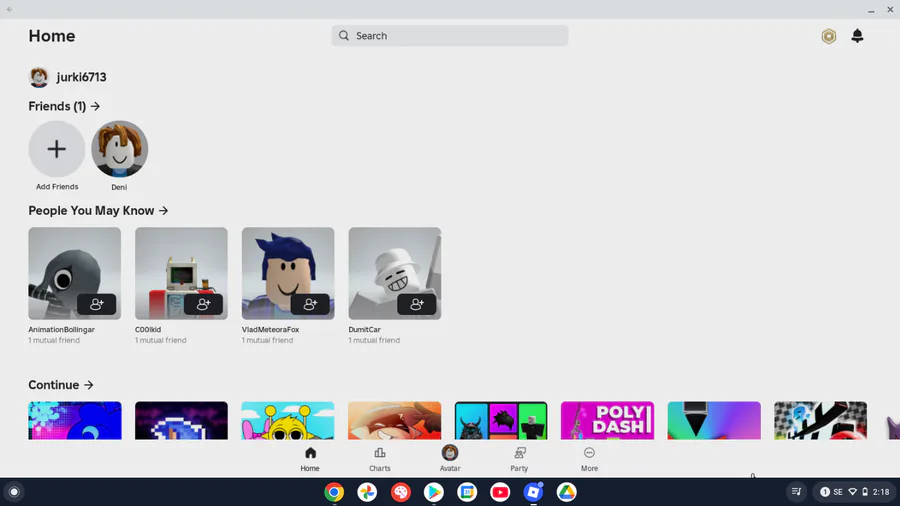Open the dark pixel-art game tile
The image size is (900, 506).
(x=181, y=421)
